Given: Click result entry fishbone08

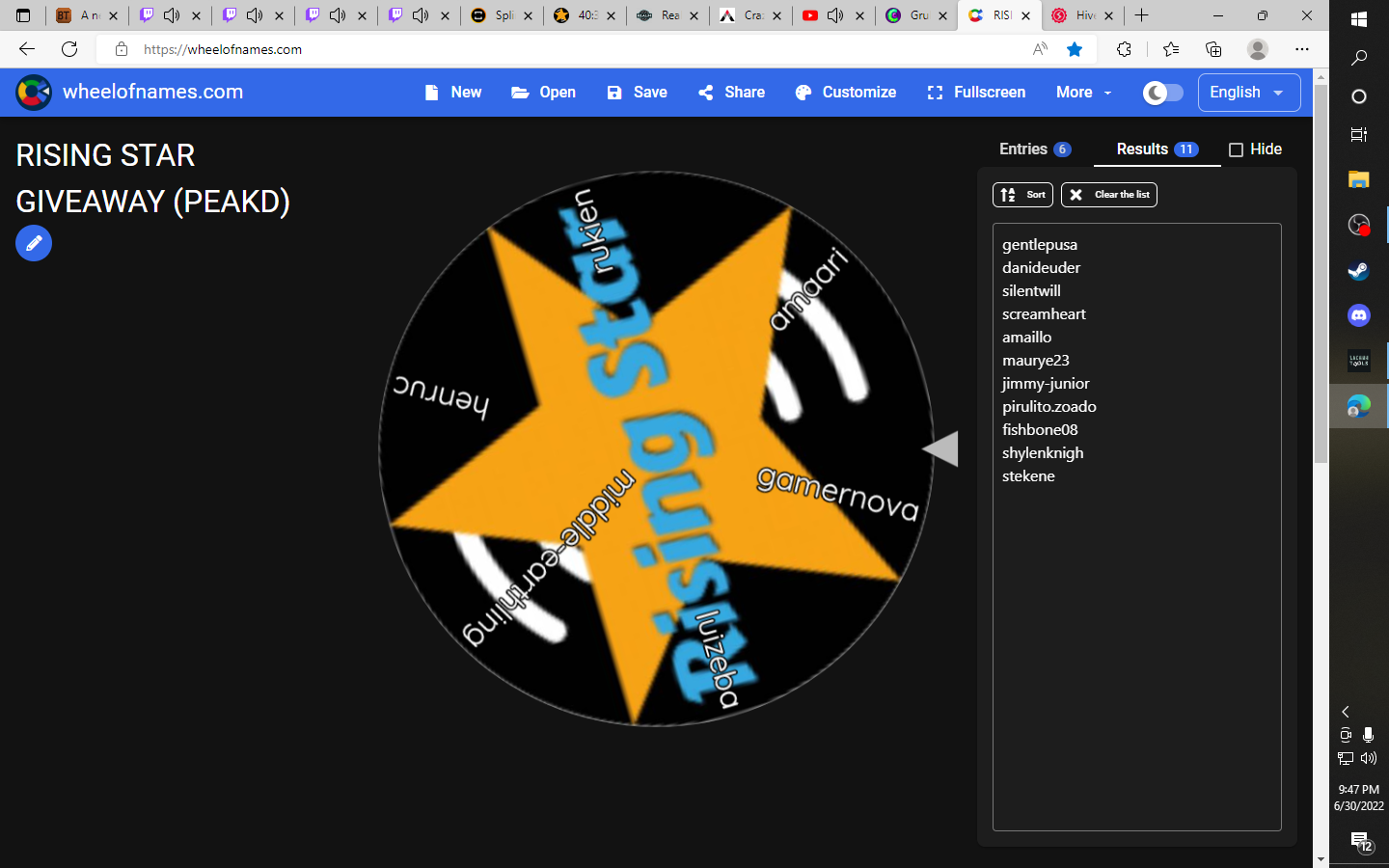Looking at the screenshot, I should point(1040,430).
